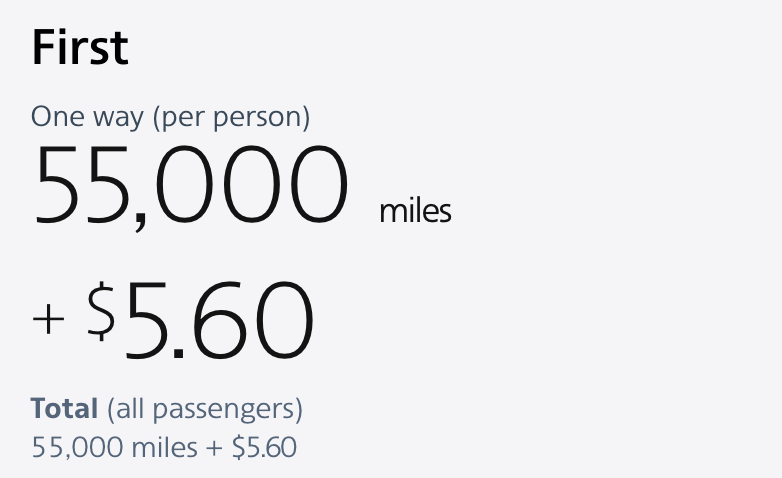Click the large 5.60 fee amount

tap(219, 319)
